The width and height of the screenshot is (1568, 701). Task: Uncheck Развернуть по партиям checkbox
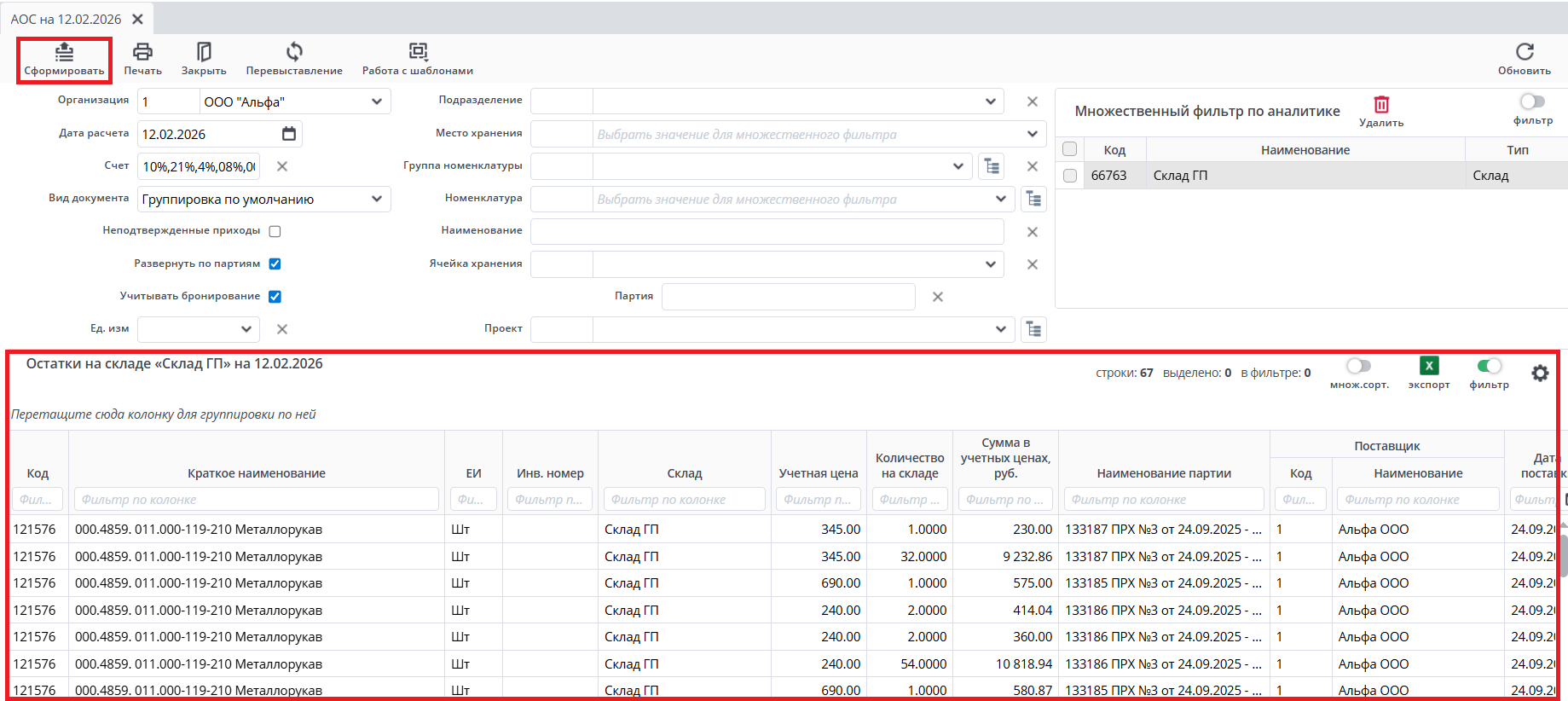(x=275, y=264)
